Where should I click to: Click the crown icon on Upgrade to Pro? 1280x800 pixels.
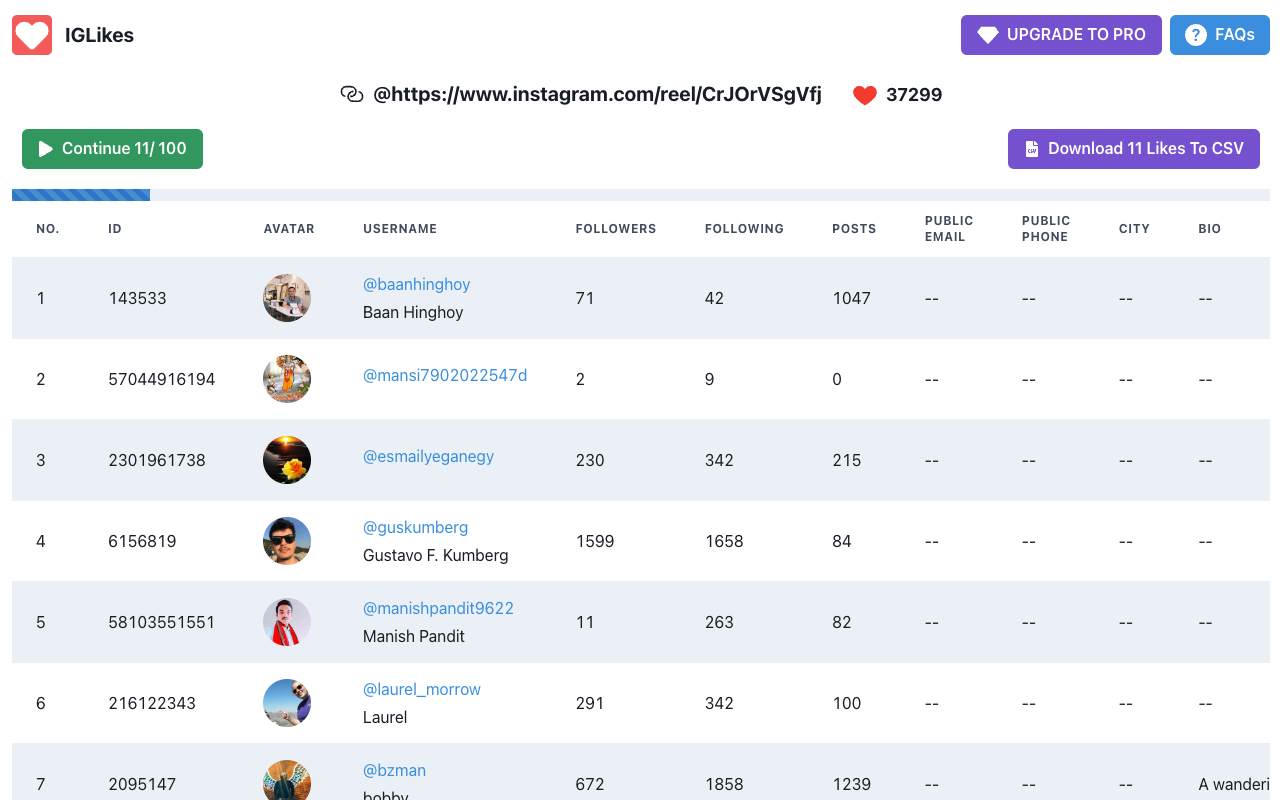(989, 34)
